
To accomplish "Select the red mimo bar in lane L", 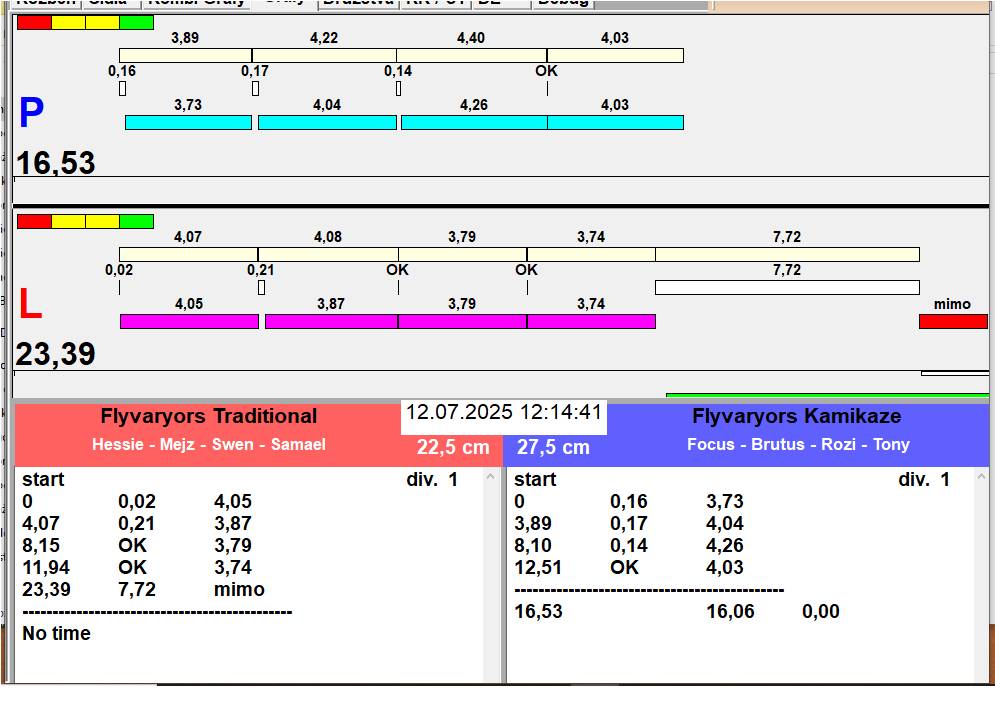I will [952, 321].
